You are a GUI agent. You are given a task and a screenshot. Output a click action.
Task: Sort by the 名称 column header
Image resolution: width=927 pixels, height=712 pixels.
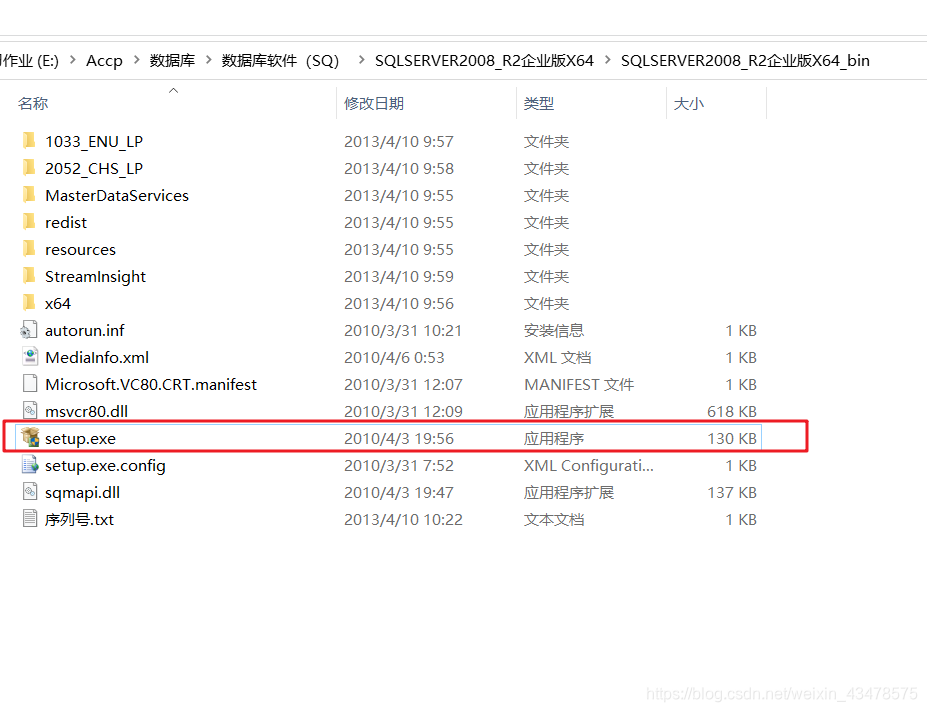pyautogui.click(x=33, y=103)
